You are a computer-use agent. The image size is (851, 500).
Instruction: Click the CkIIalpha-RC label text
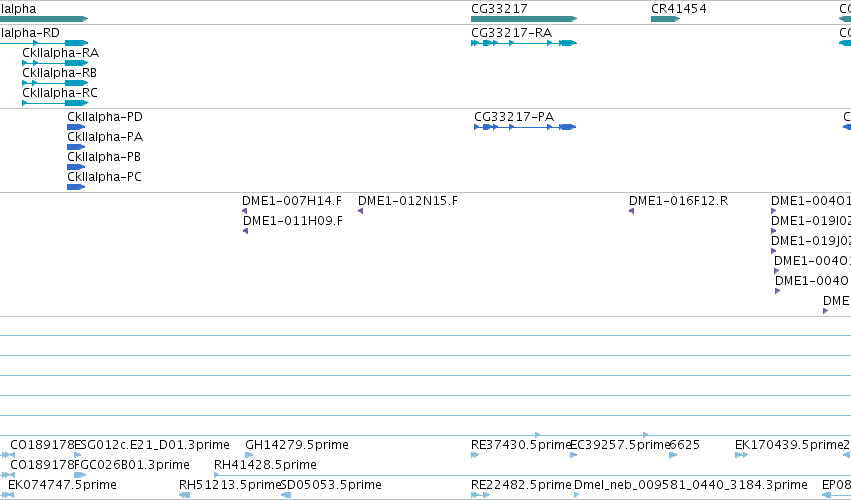click(x=60, y=93)
